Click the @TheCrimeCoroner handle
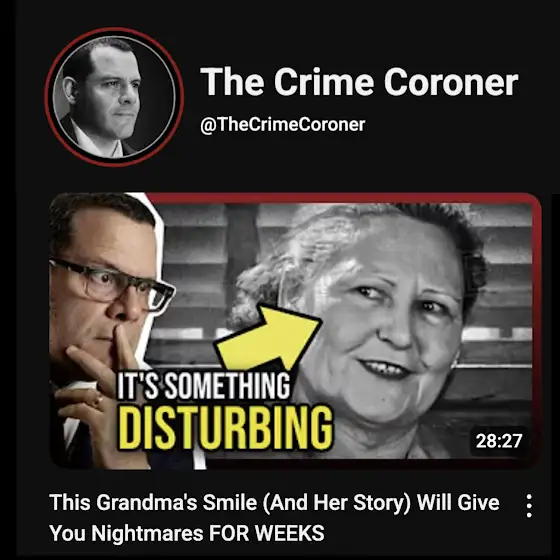 click(x=282, y=125)
